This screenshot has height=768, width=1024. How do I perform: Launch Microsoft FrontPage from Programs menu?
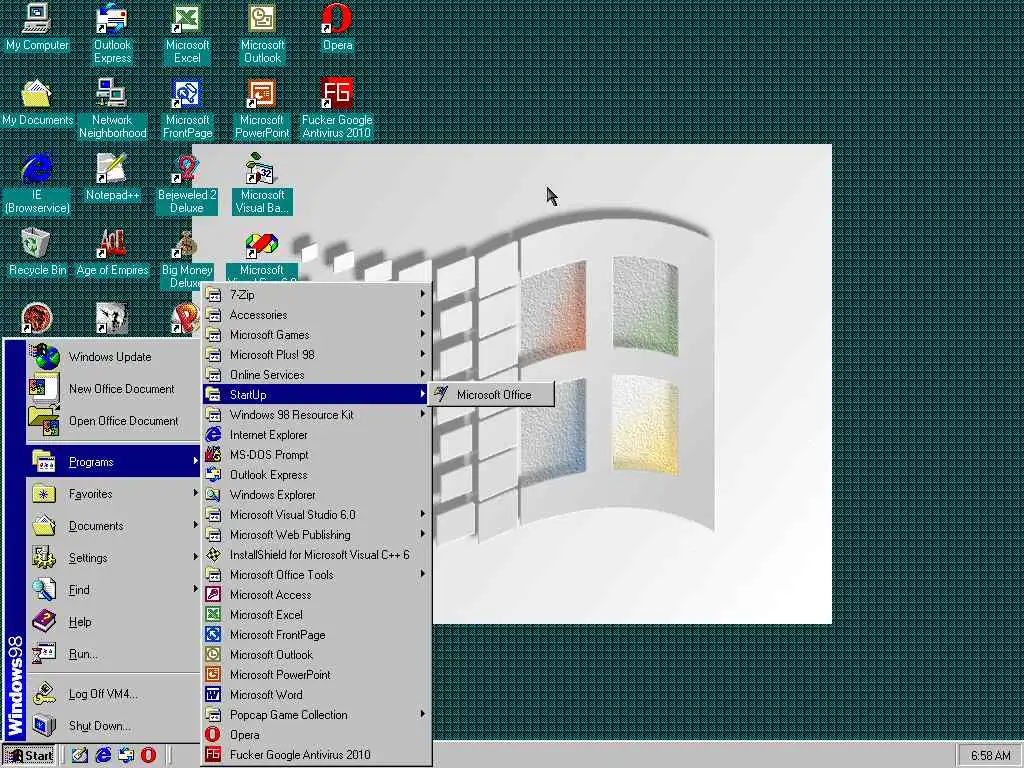click(x=316, y=635)
